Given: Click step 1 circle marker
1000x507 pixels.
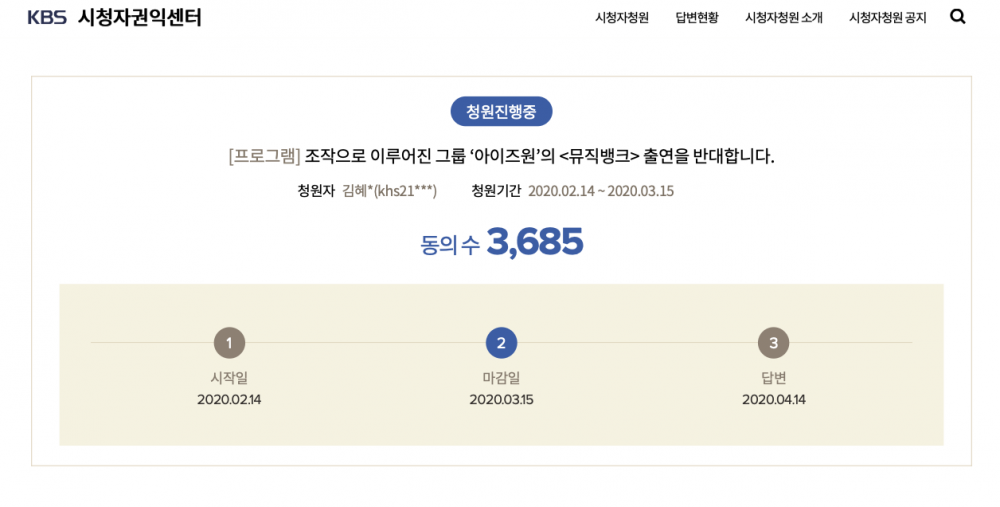Looking at the screenshot, I should coord(229,343).
